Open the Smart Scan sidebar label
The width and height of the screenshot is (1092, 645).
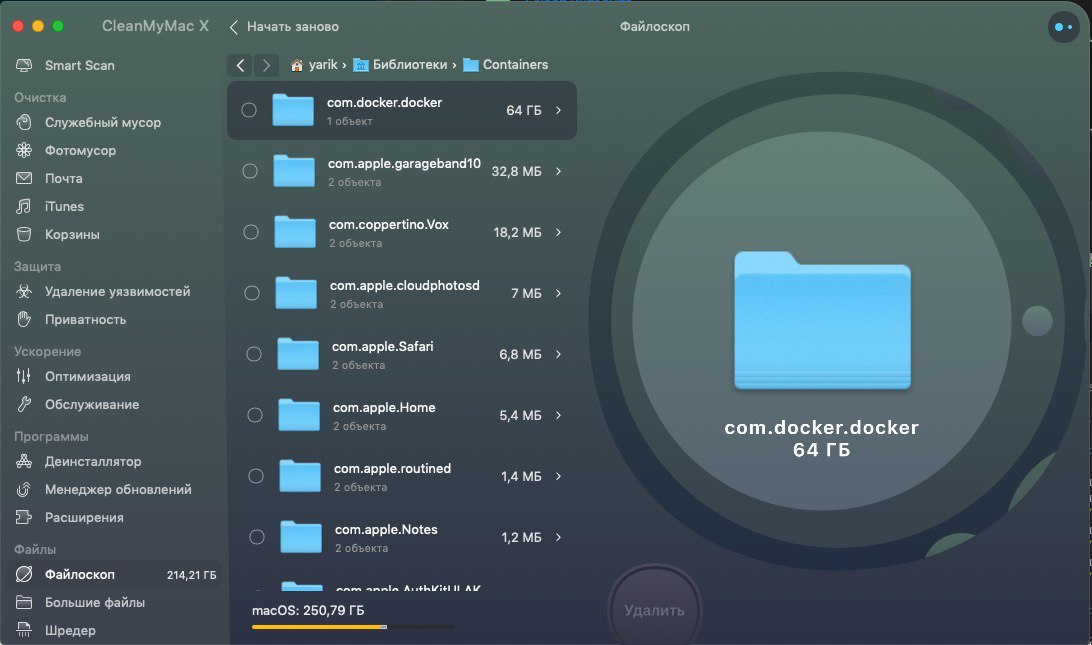tap(79, 65)
